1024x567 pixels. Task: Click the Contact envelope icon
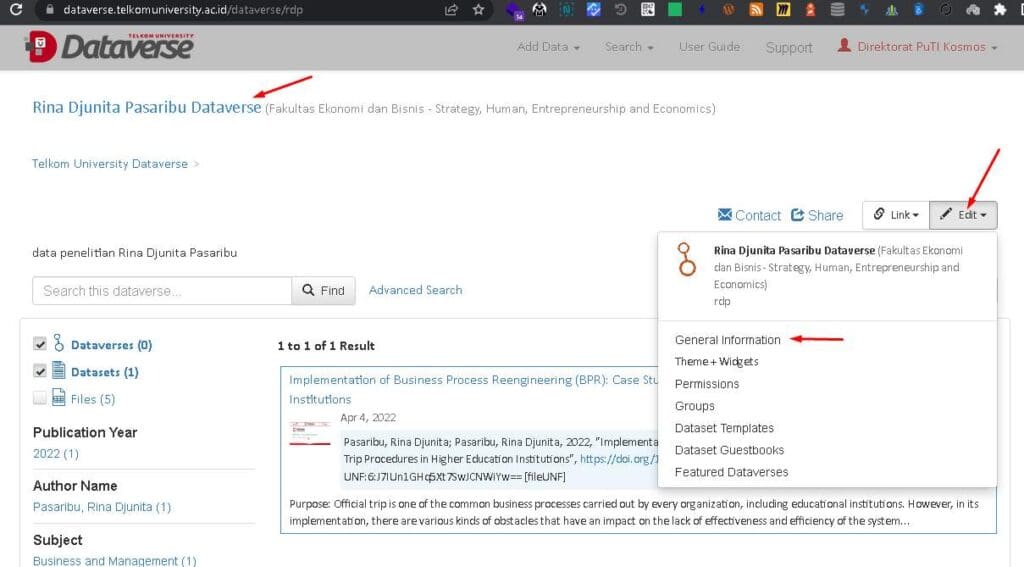coord(724,215)
